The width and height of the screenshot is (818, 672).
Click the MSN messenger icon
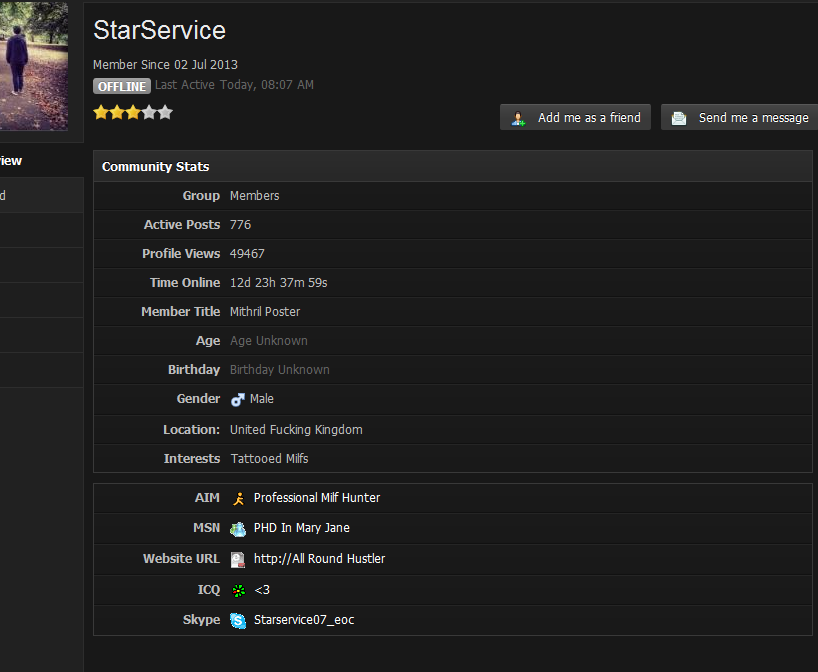tap(238, 529)
